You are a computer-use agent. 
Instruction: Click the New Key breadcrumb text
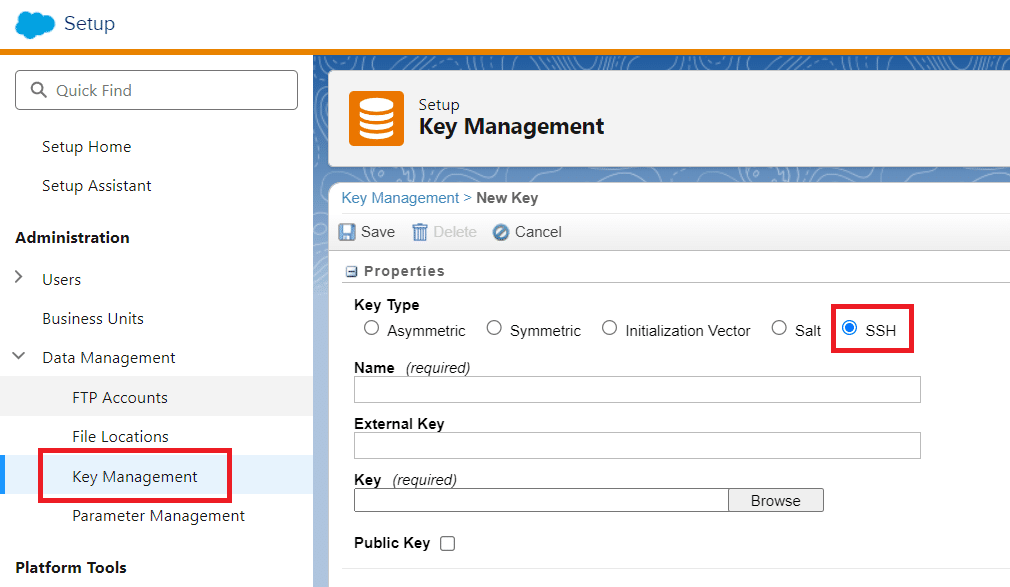tap(507, 198)
